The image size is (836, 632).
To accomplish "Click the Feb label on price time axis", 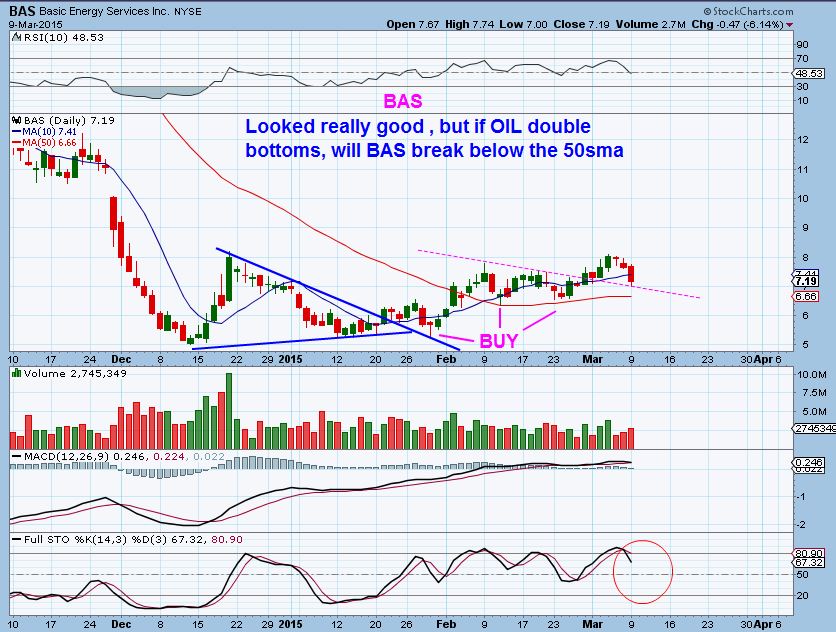I will coord(446,359).
